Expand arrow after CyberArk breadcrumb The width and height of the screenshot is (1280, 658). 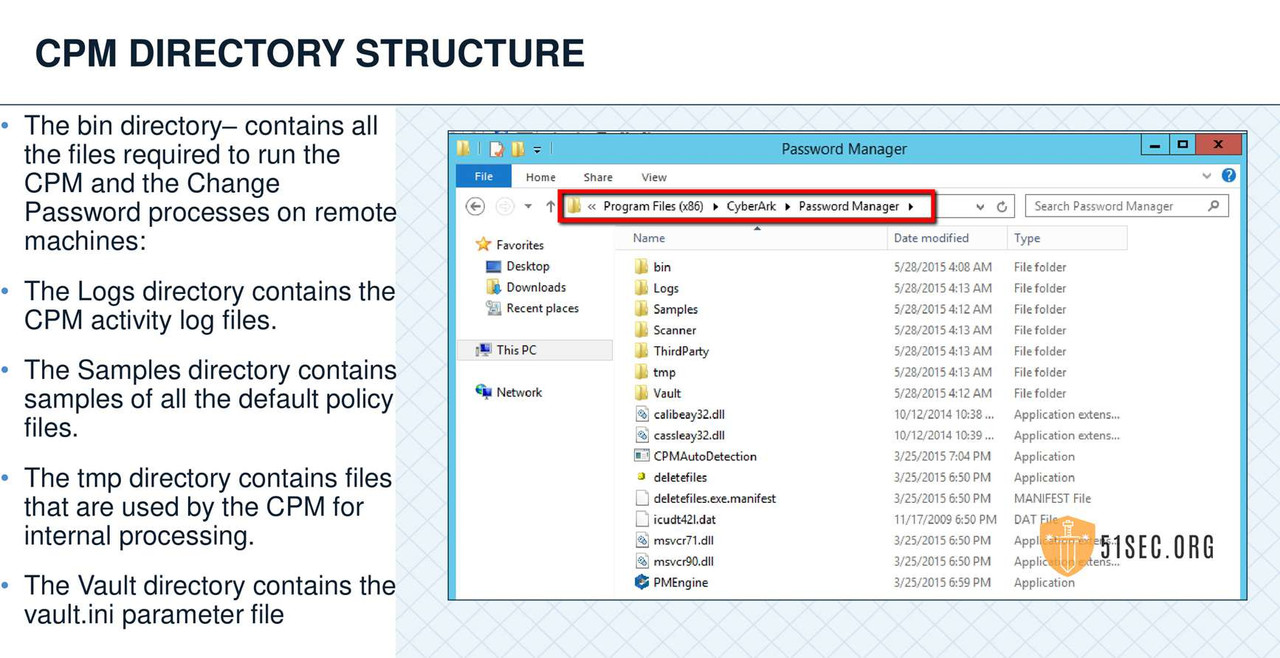pos(788,207)
